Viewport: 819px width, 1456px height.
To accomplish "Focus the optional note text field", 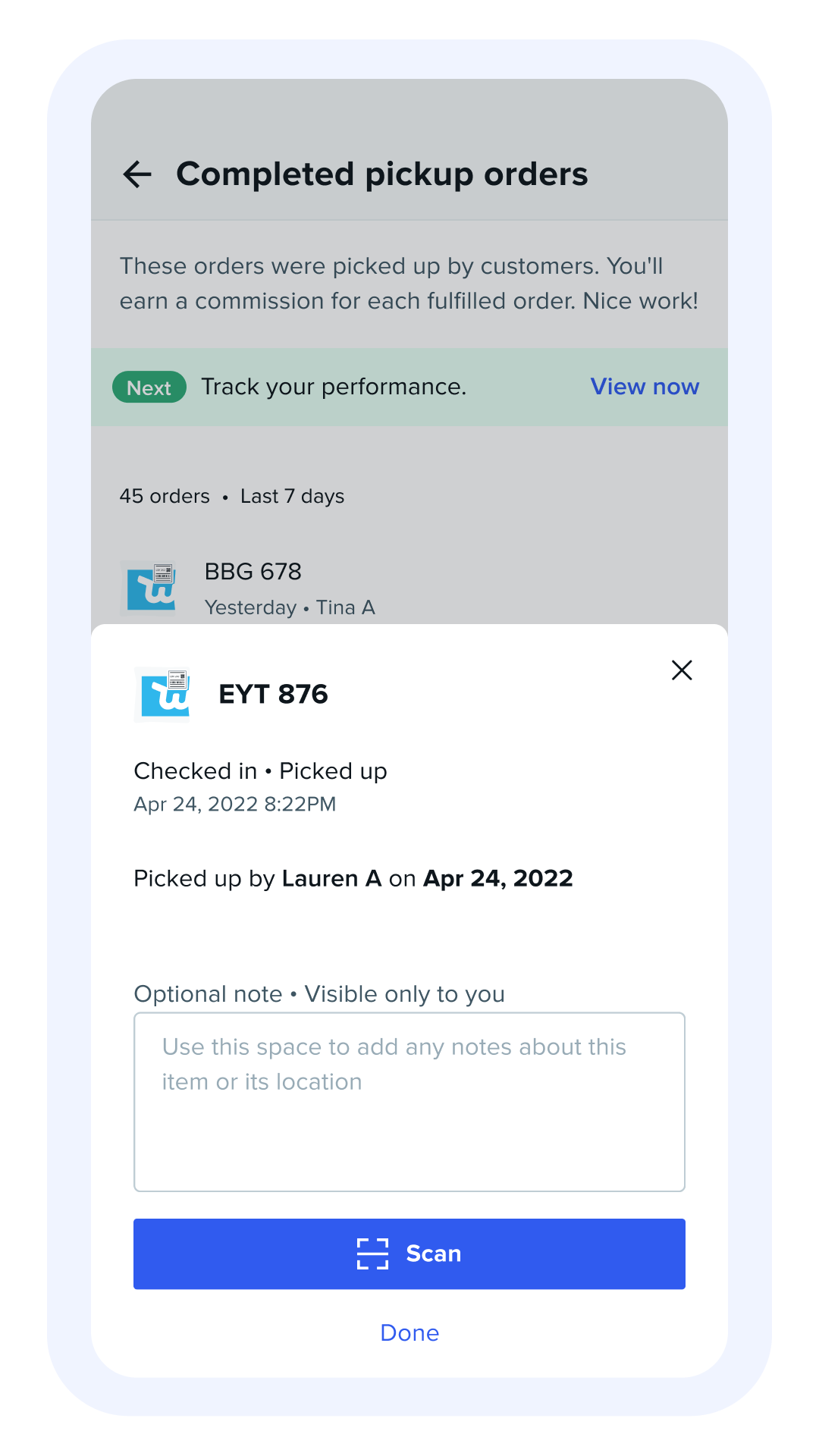I will 409,1102.
